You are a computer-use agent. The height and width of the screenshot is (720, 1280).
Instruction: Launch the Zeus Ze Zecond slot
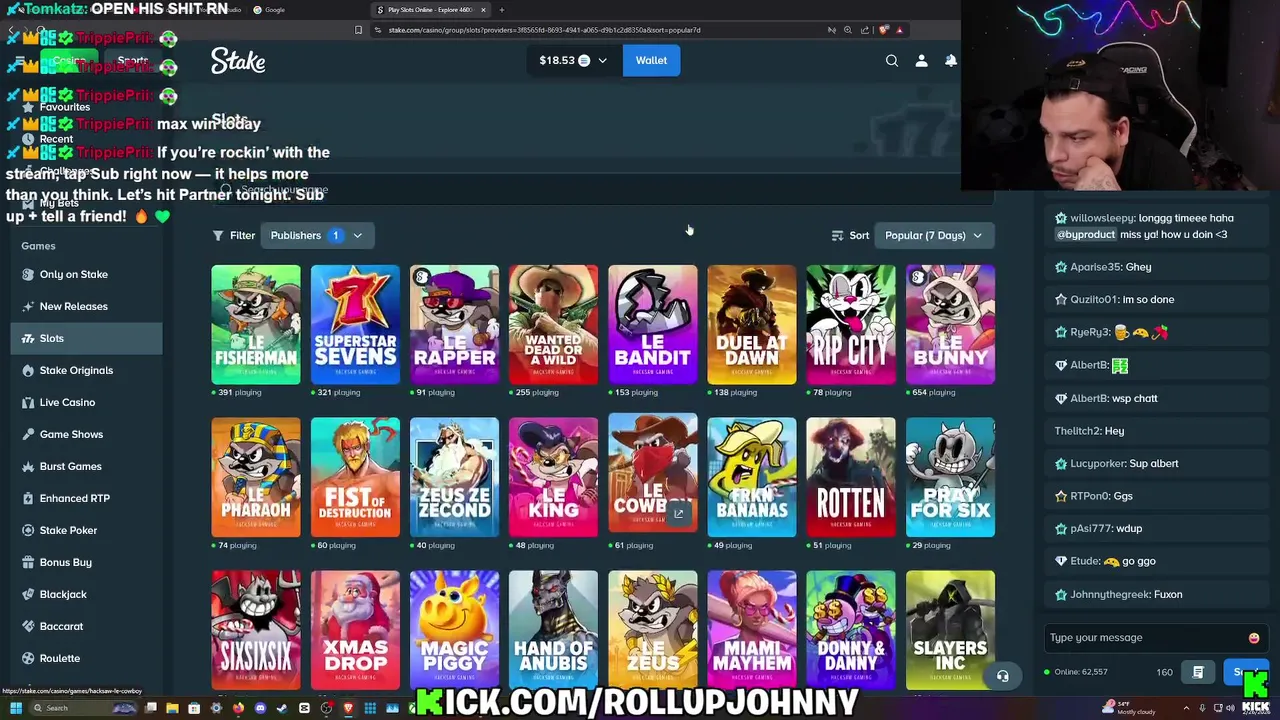[x=454, y=477]
